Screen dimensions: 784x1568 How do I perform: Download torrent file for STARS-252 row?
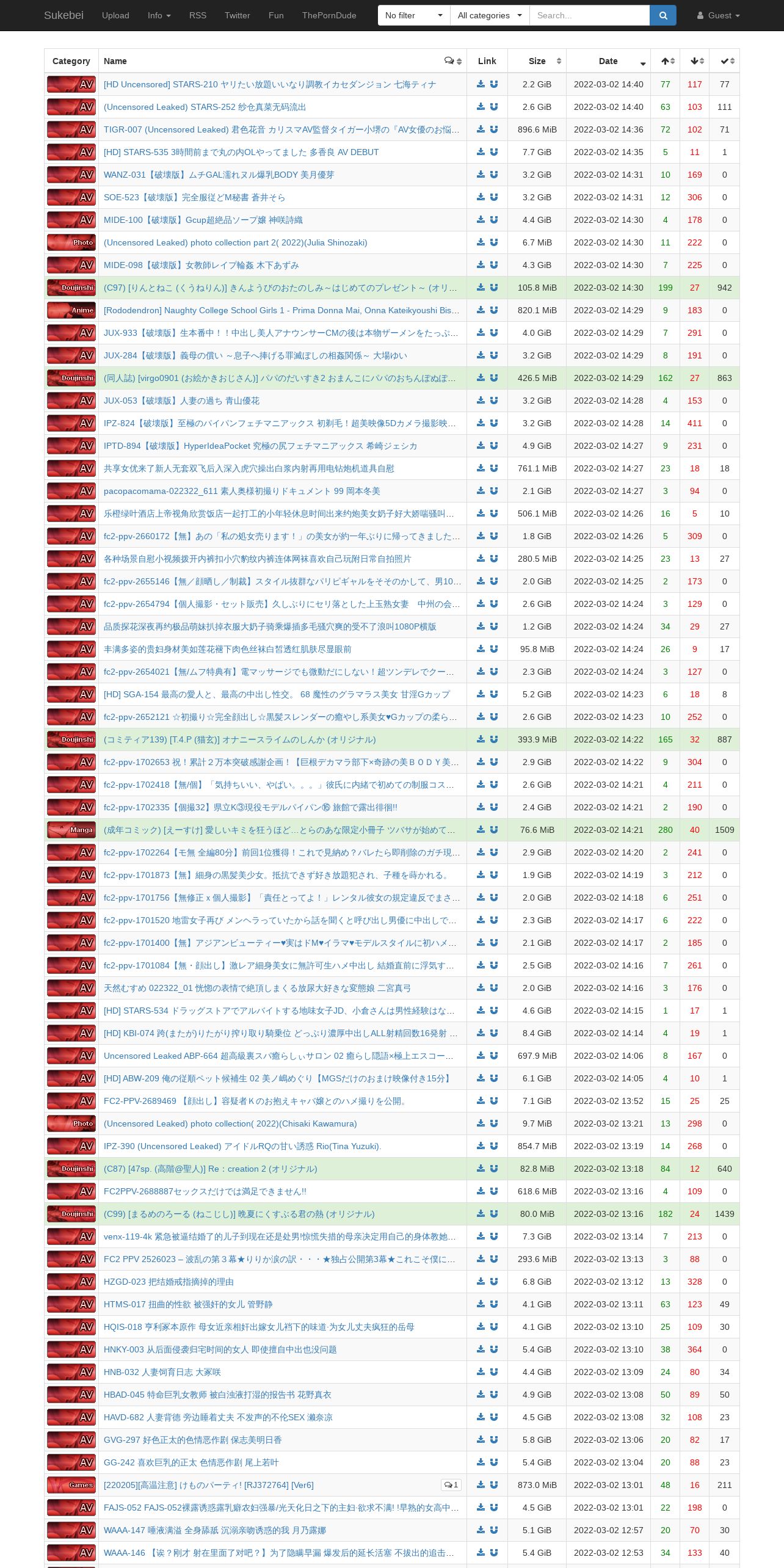[481, 107]
